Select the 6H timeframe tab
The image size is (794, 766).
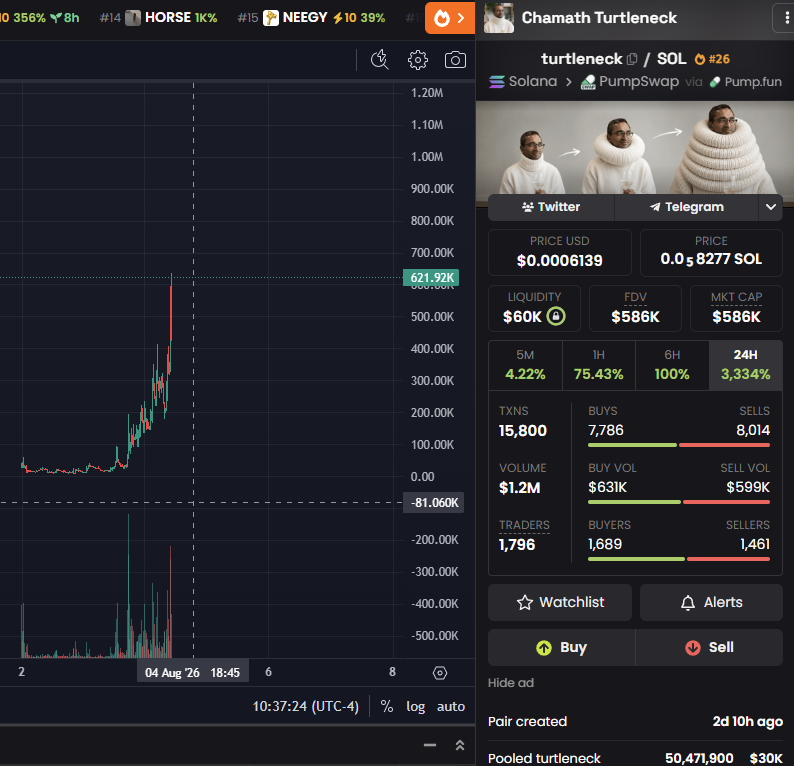(x=672, y=365)
